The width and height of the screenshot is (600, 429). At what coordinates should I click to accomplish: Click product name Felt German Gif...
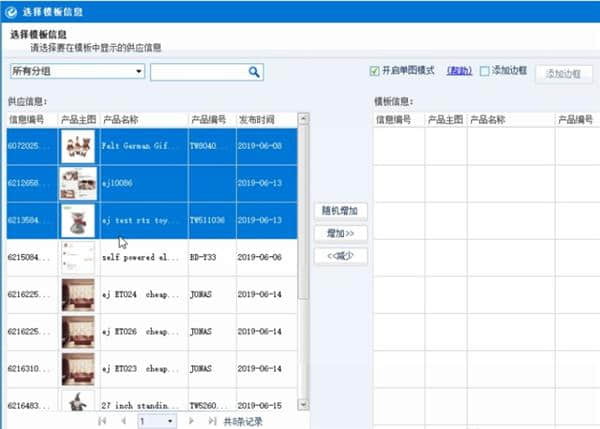140,146
